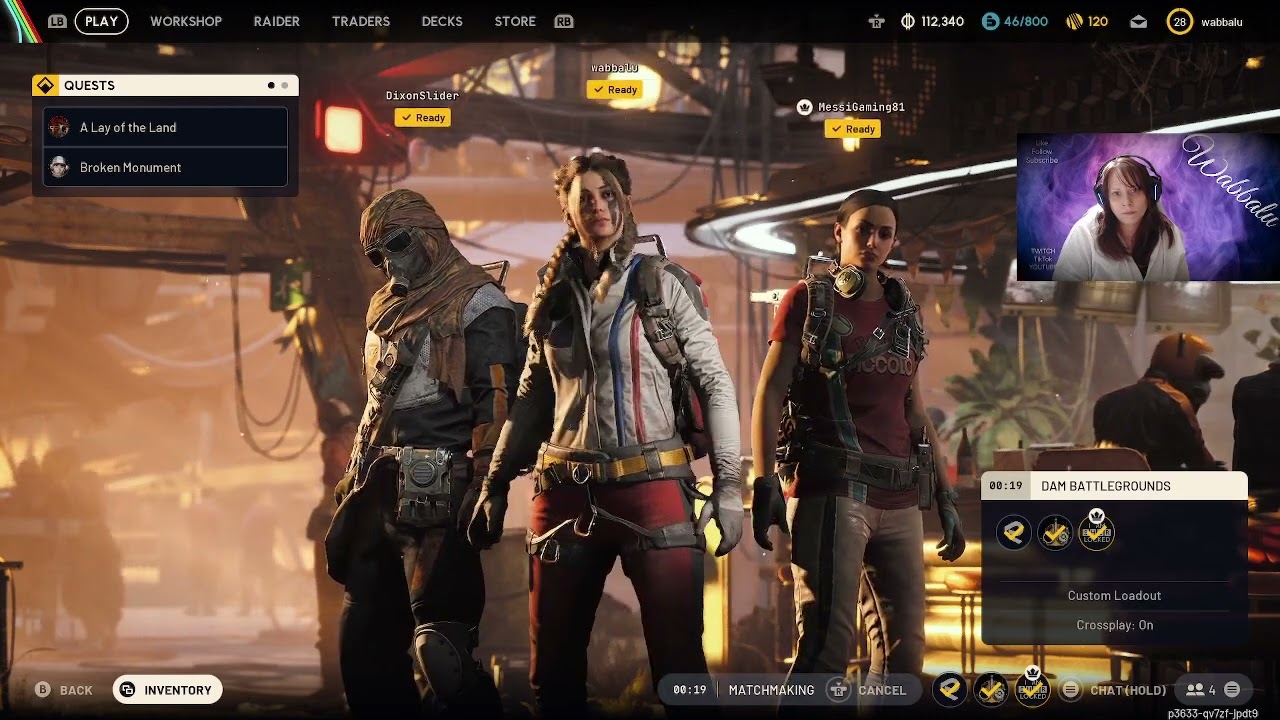Open the mail envelope icon
Viewport: 1280px width, 720px height.
click(x=1138, y=22)
